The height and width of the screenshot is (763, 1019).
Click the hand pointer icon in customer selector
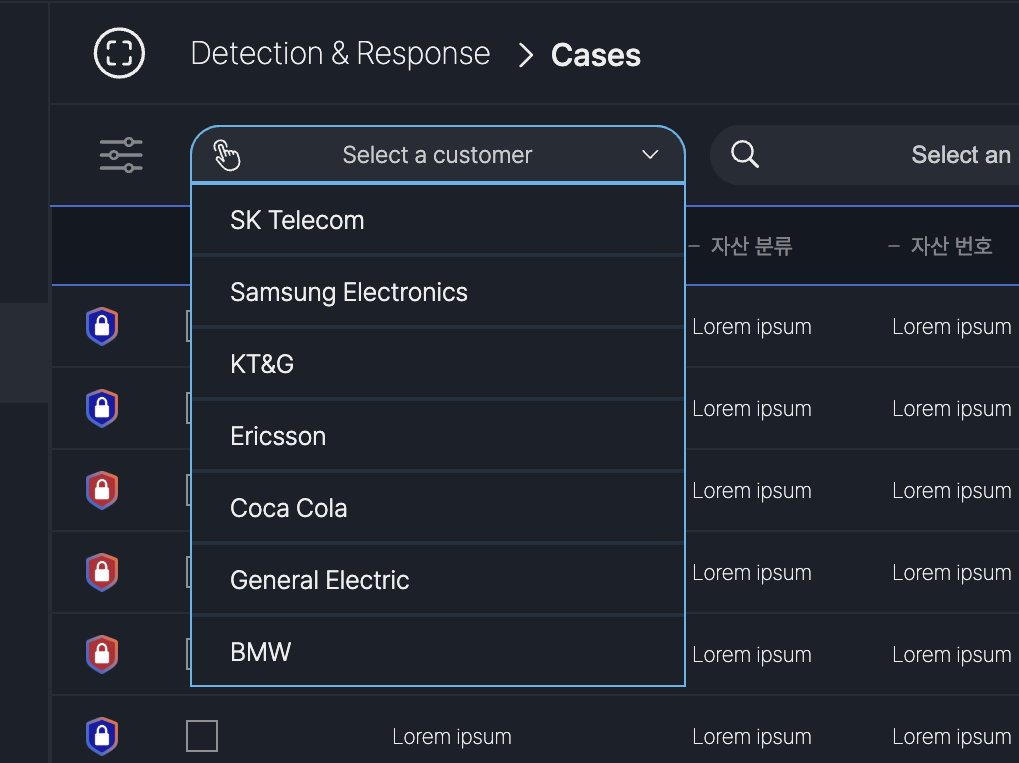[227, 155]
